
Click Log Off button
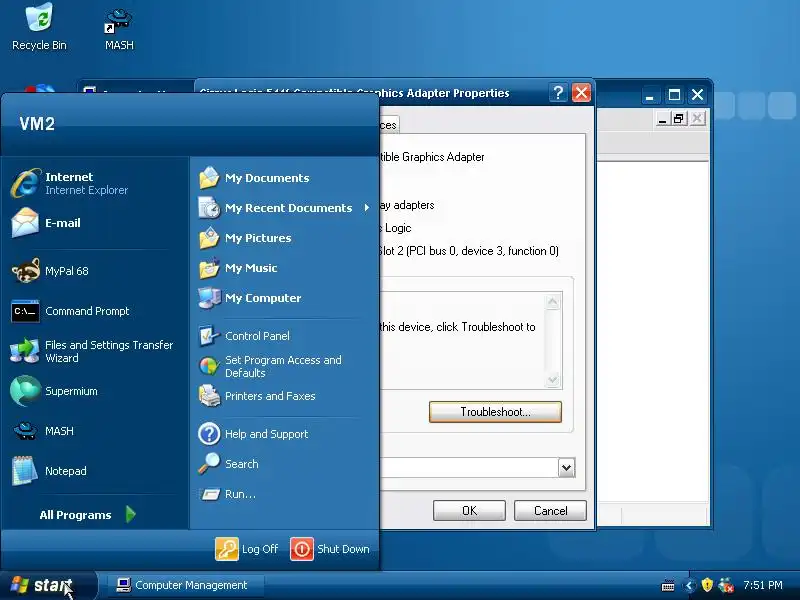(246, 549)
